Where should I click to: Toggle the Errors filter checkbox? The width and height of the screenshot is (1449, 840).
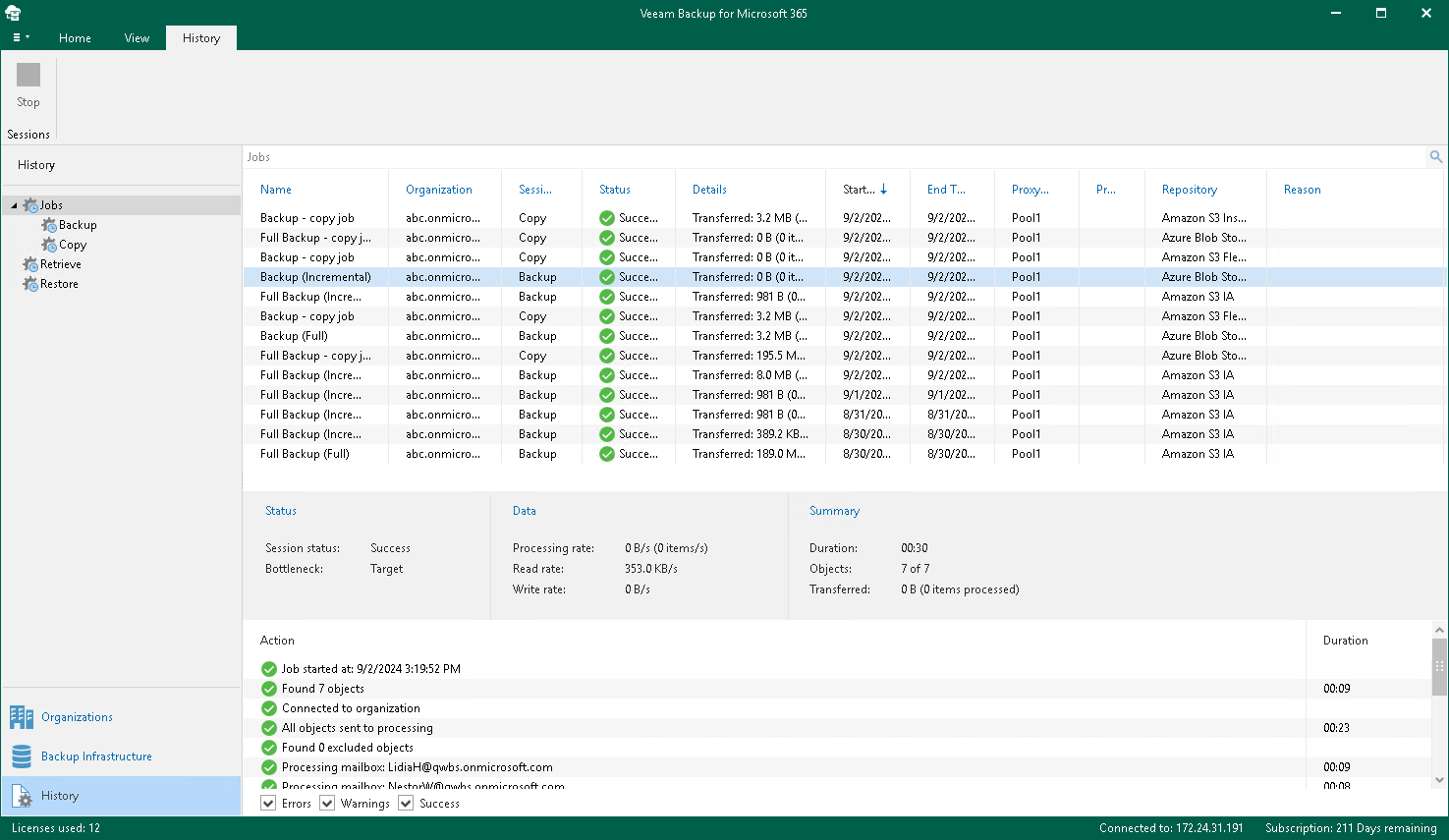click(268, 804)
